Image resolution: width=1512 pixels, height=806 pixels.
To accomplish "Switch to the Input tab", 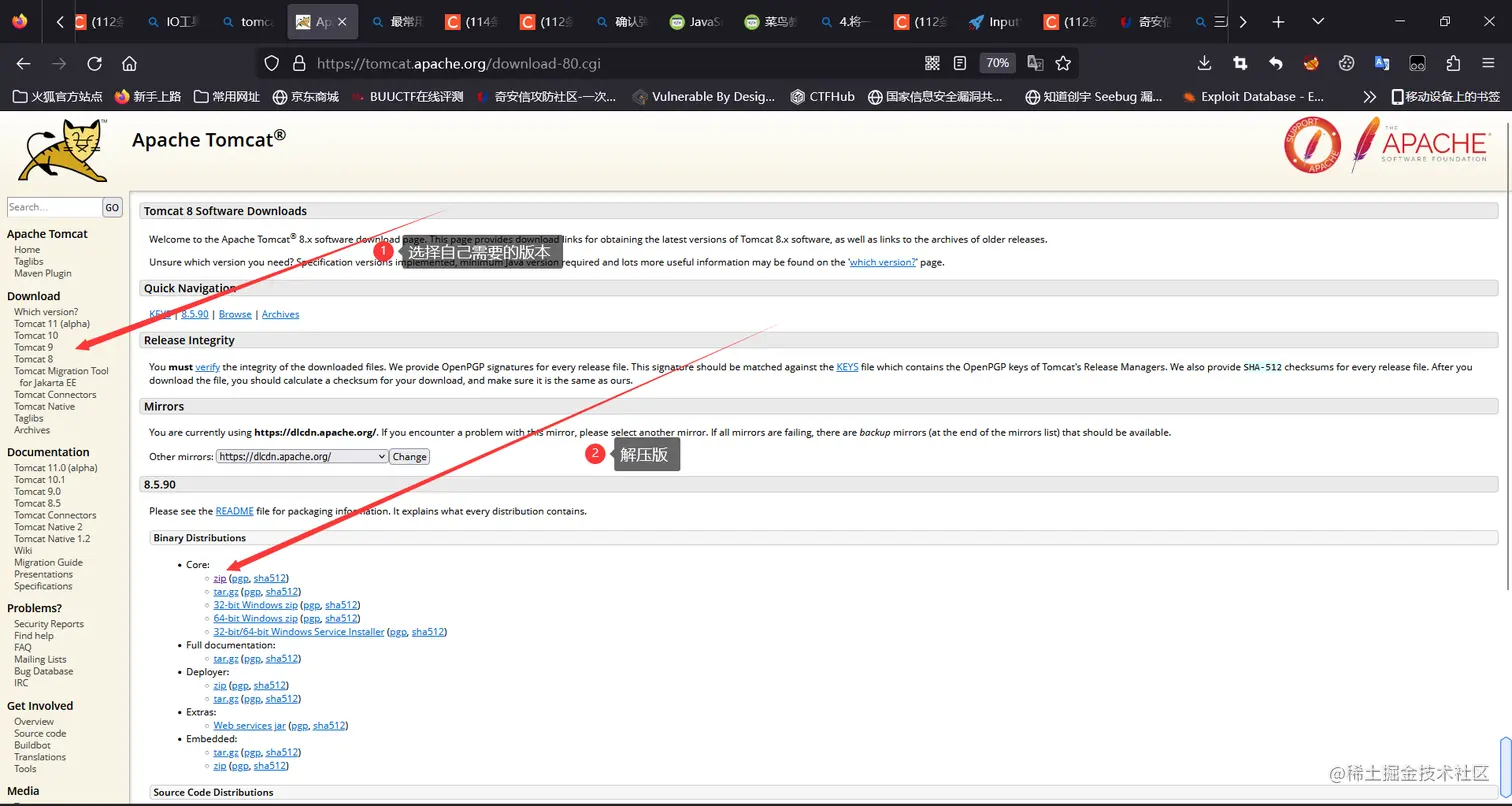I will 996,22.
